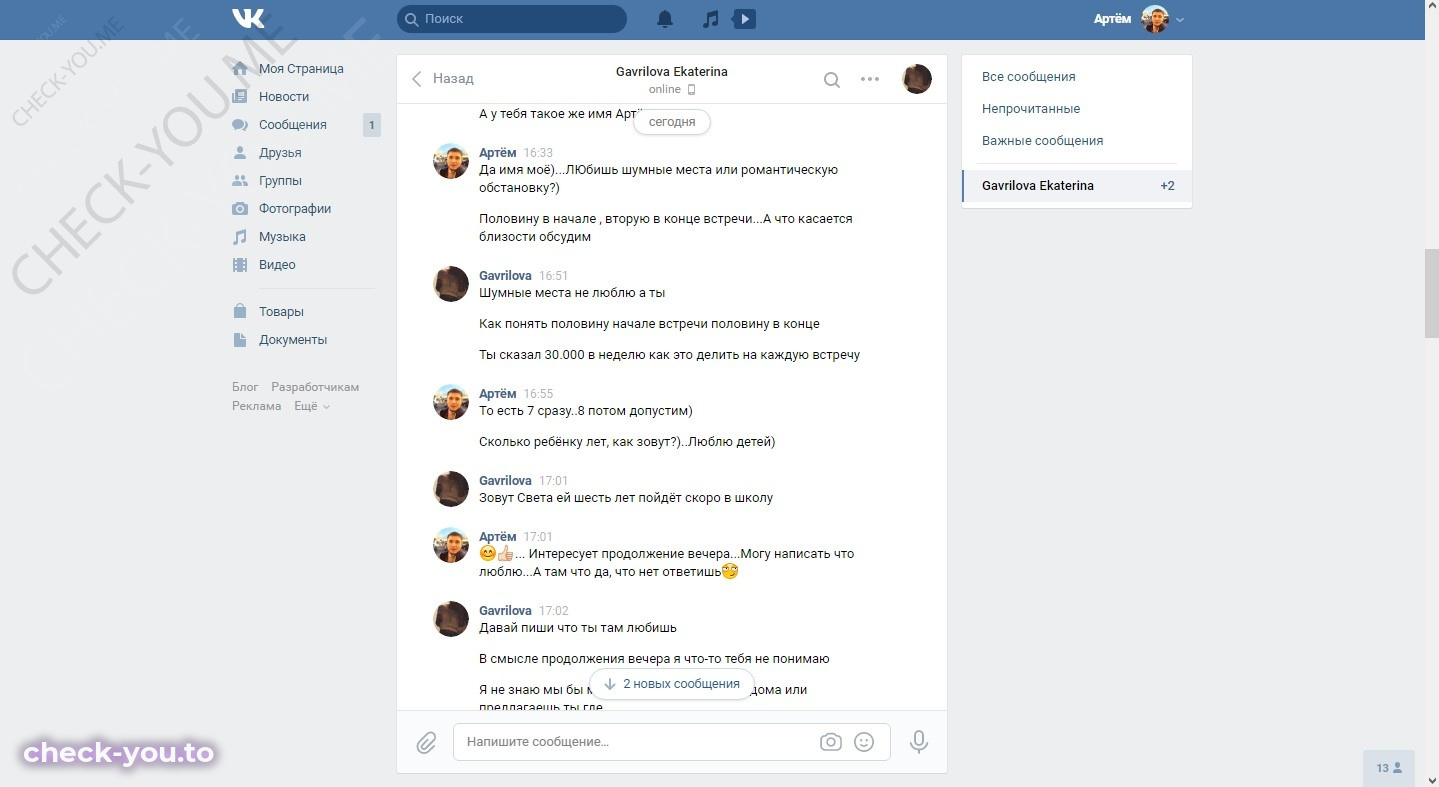Jump to 2 новых сообщения
Viewport: 1439px width, 787px height.
pos(672,684)
